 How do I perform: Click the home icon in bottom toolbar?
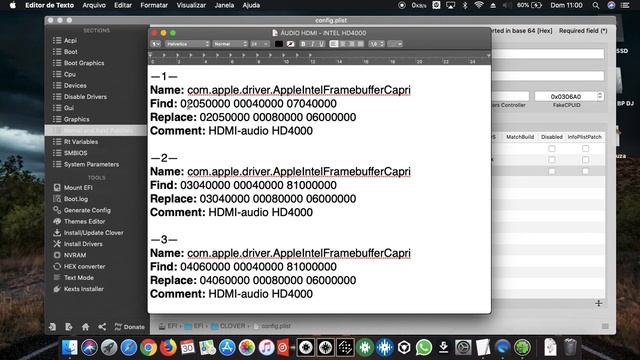click(x=85, y=327)
